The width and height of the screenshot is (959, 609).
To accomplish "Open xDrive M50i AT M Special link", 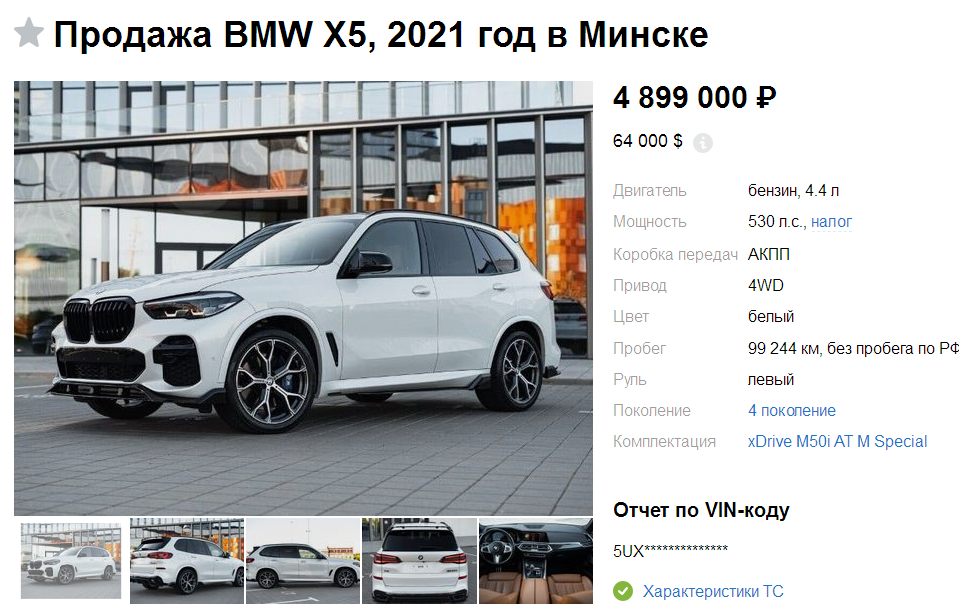I will click(837, 441).
